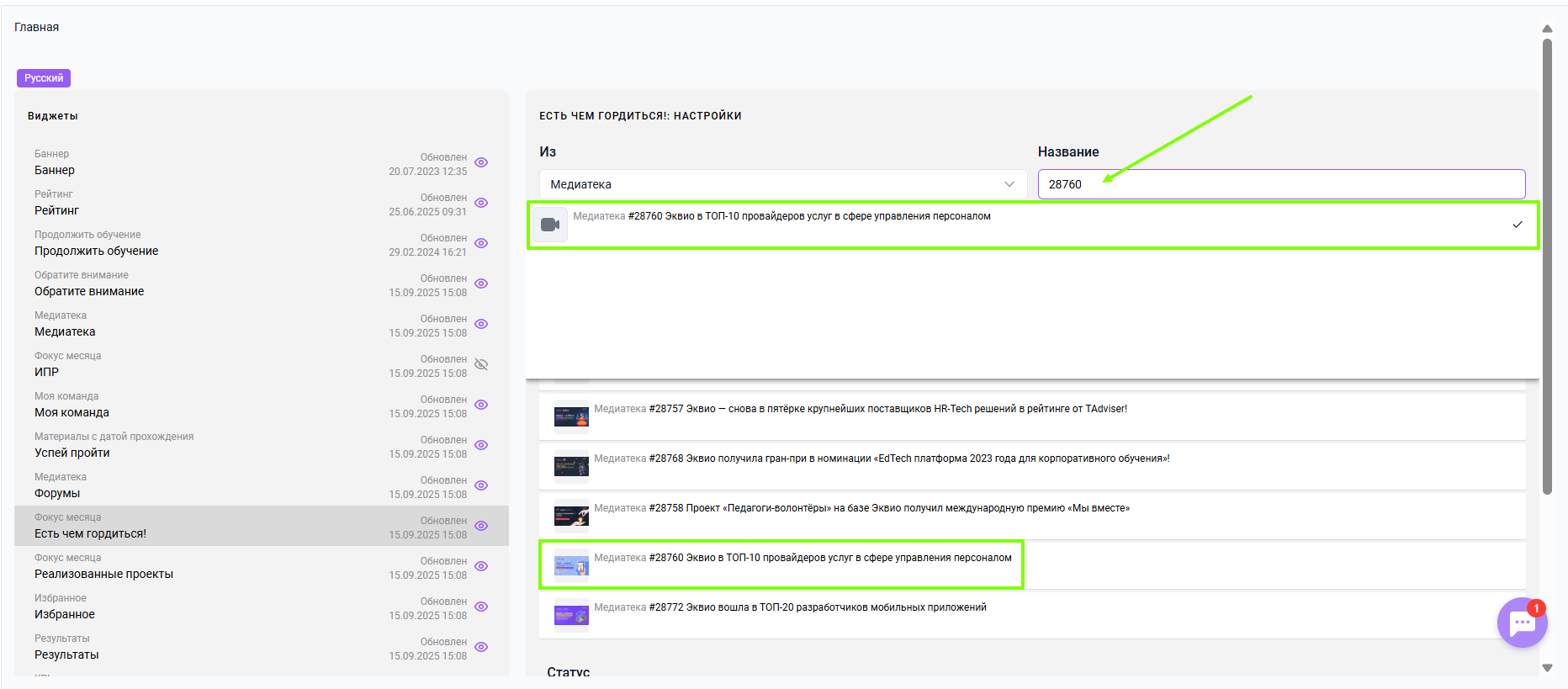Click the checkmark on selected #28760 result
1568x689 pixels.
coord(1518,225)
